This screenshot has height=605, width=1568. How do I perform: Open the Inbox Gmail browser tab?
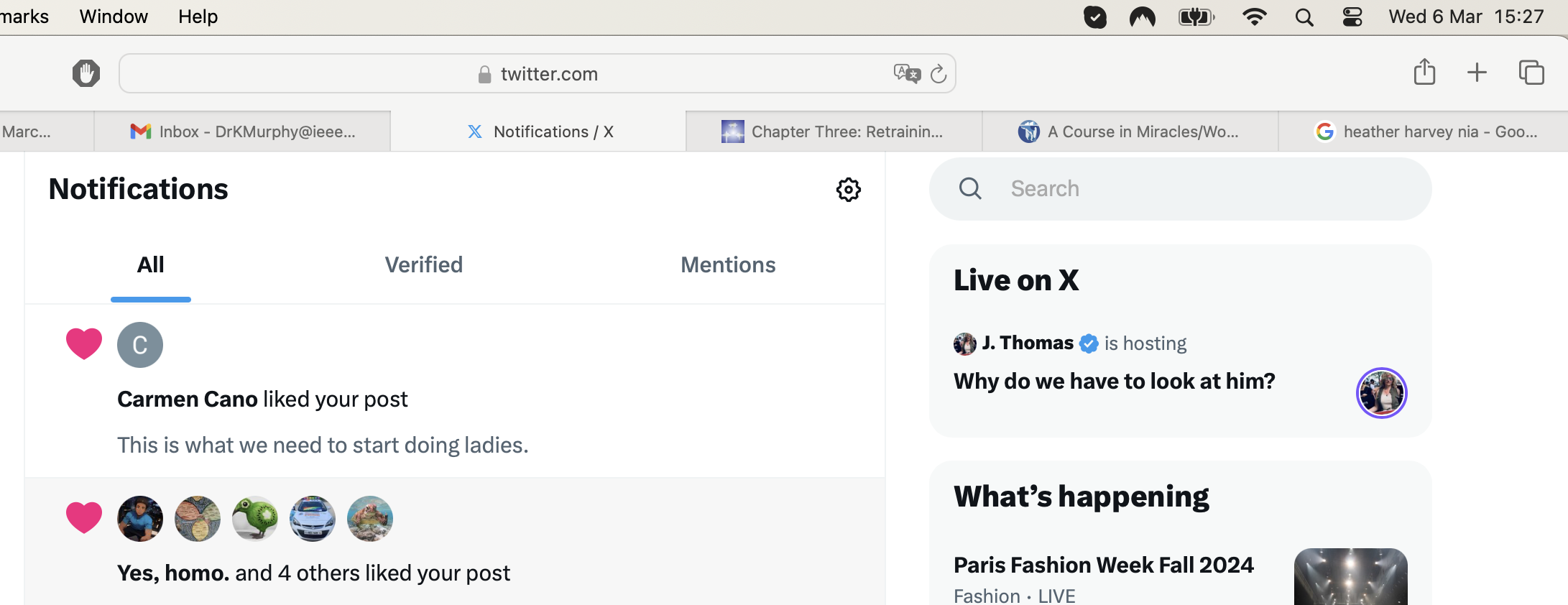[x=242, y=131]
